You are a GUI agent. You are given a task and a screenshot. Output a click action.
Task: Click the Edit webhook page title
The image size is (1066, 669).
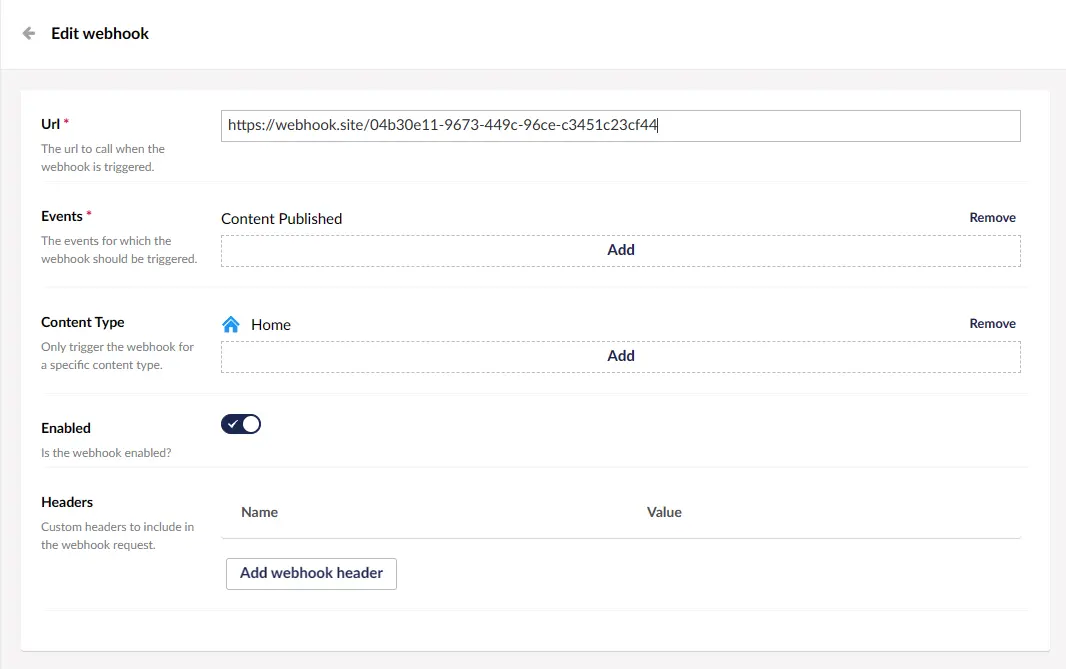100,33
